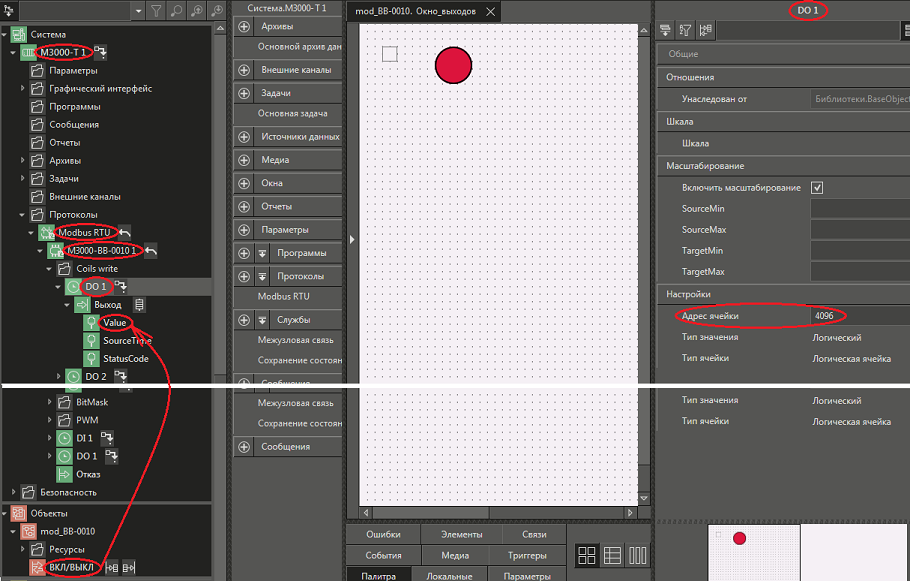The image size is (911, 582).
Task: Click the red circle on the canvas
Action: [453, 64]
